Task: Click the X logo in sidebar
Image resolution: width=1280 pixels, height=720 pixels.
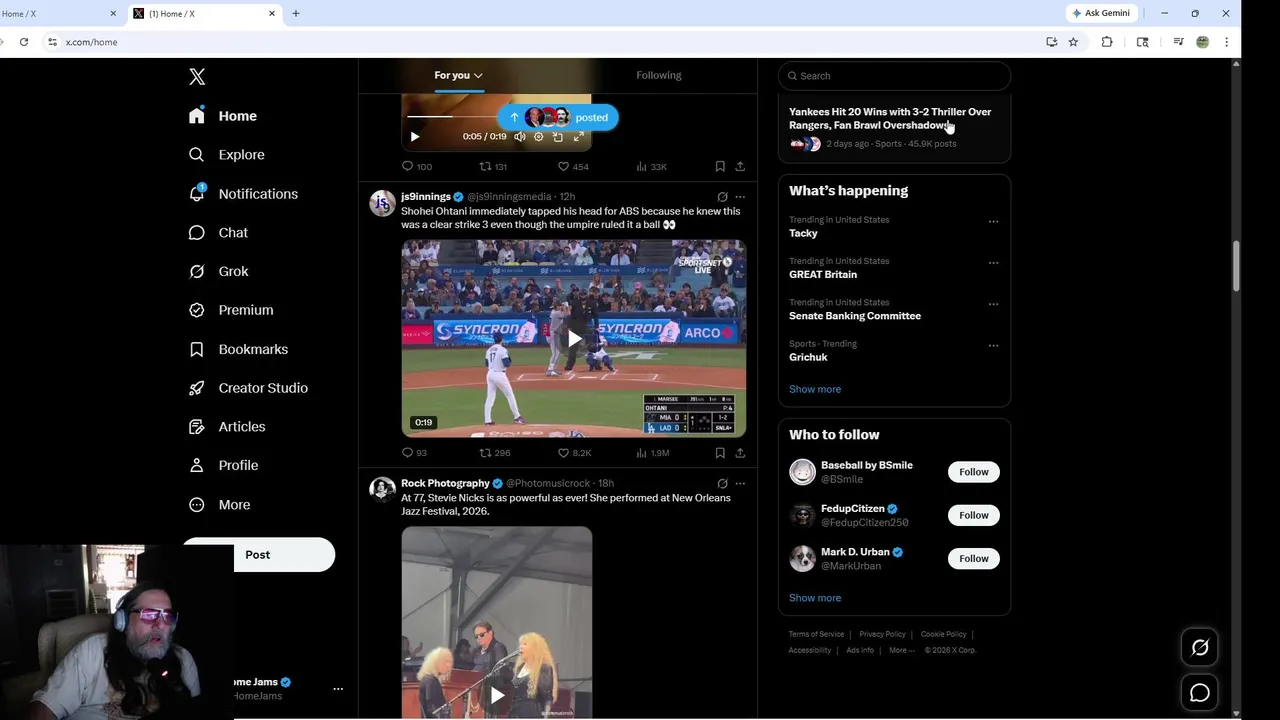Action: (197, 77)
